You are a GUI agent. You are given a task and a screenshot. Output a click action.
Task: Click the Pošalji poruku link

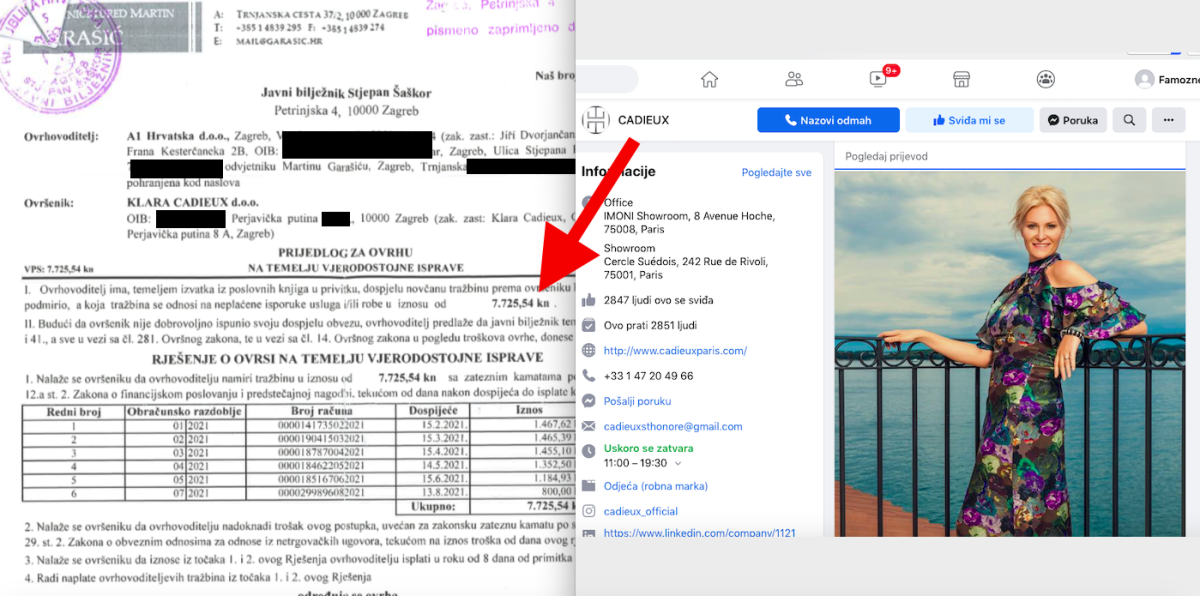(637, 401)
